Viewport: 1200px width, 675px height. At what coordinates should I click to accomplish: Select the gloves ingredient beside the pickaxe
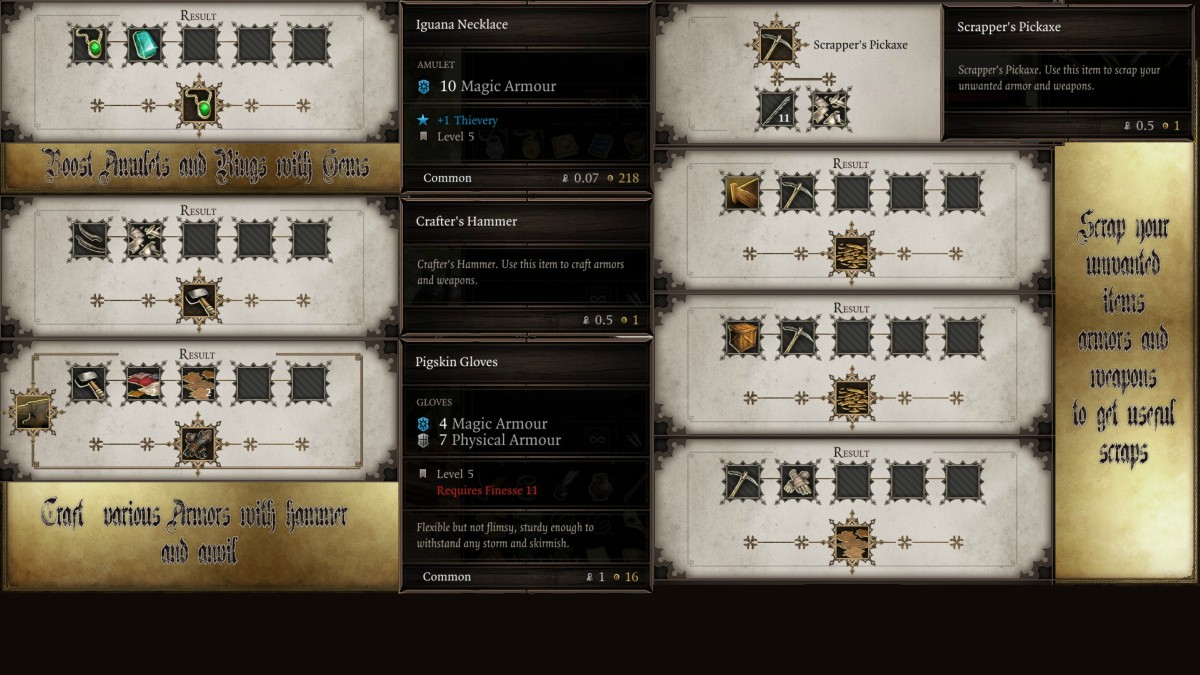(x=798, y=483)
